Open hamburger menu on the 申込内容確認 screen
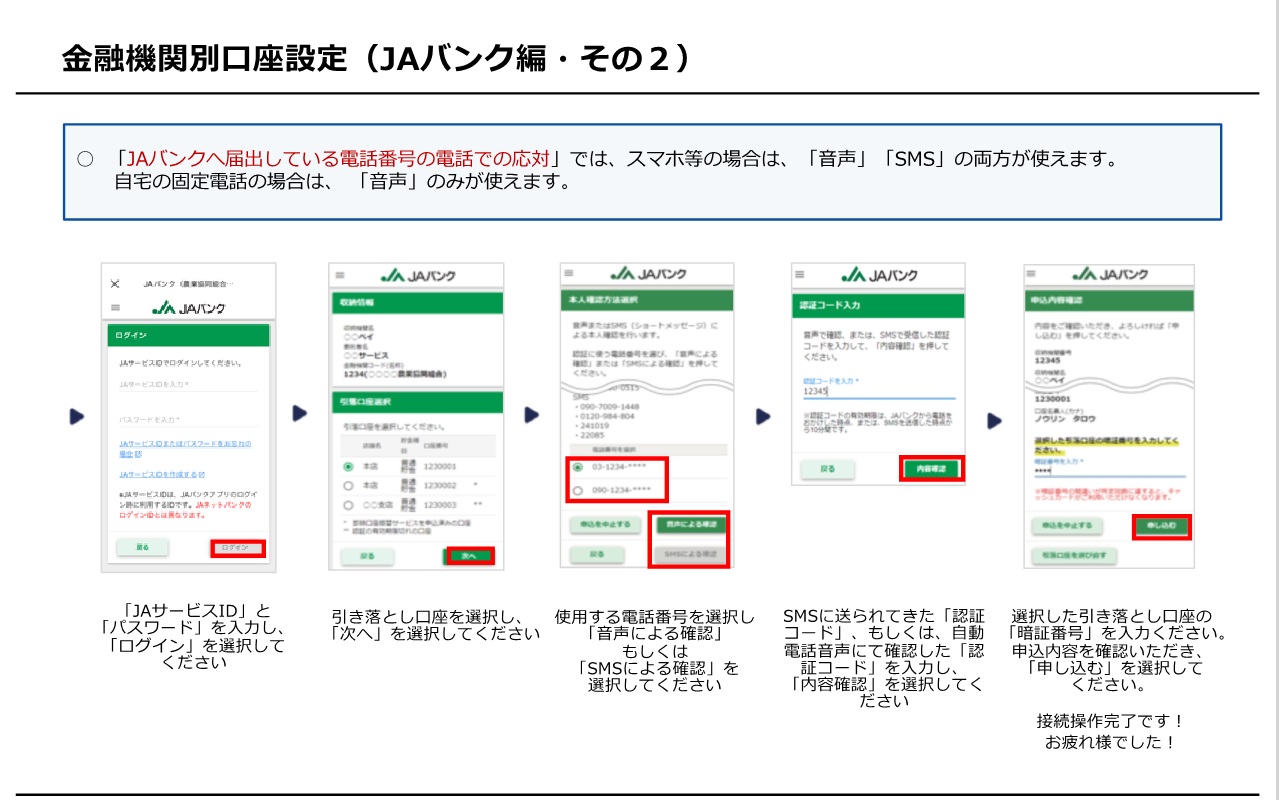Screen dimensions: 1279x800 1033,274
